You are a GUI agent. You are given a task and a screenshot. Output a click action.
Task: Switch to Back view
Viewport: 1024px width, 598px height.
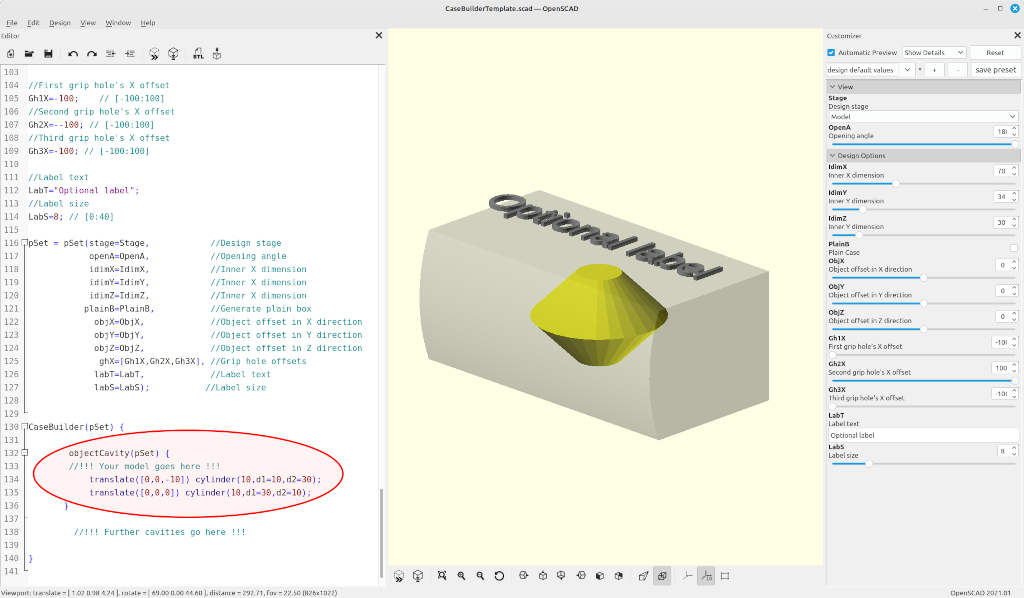pos(618,576)
